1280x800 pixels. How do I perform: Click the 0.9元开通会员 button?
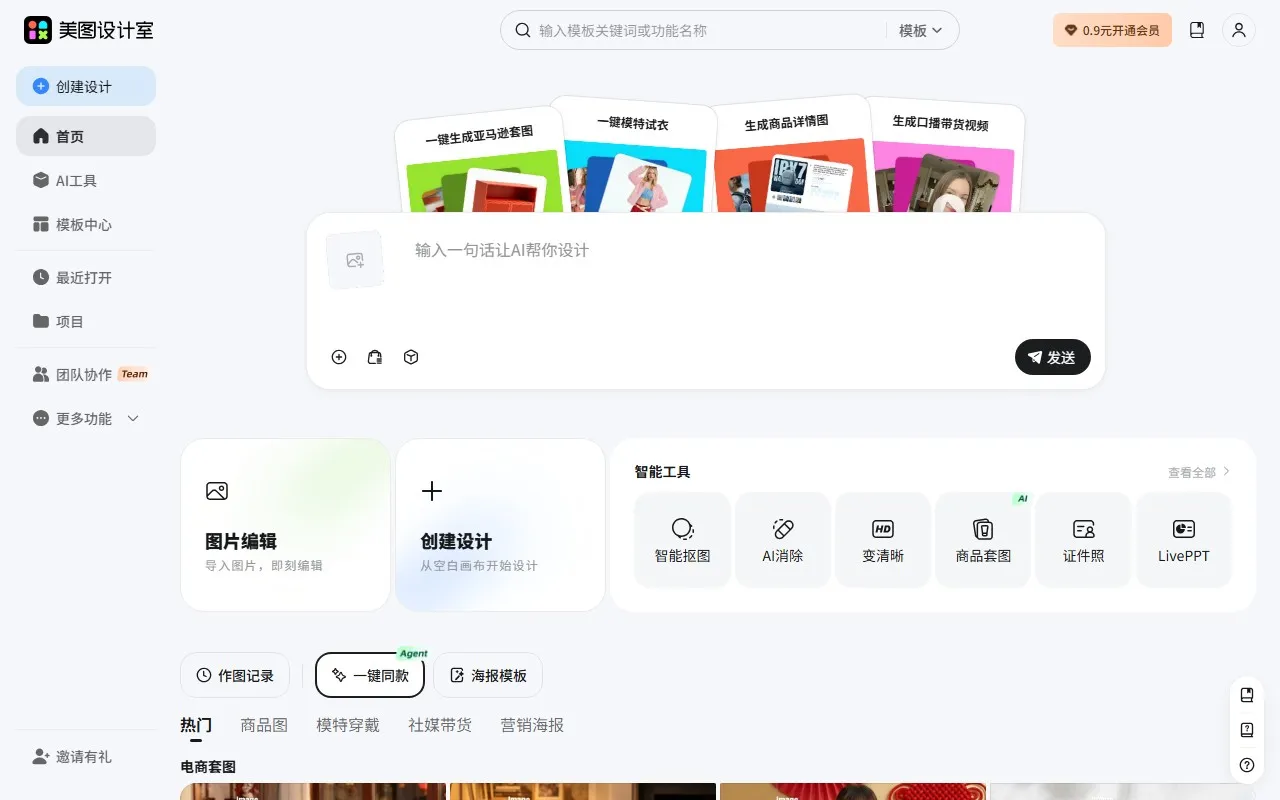point(1112,30)
